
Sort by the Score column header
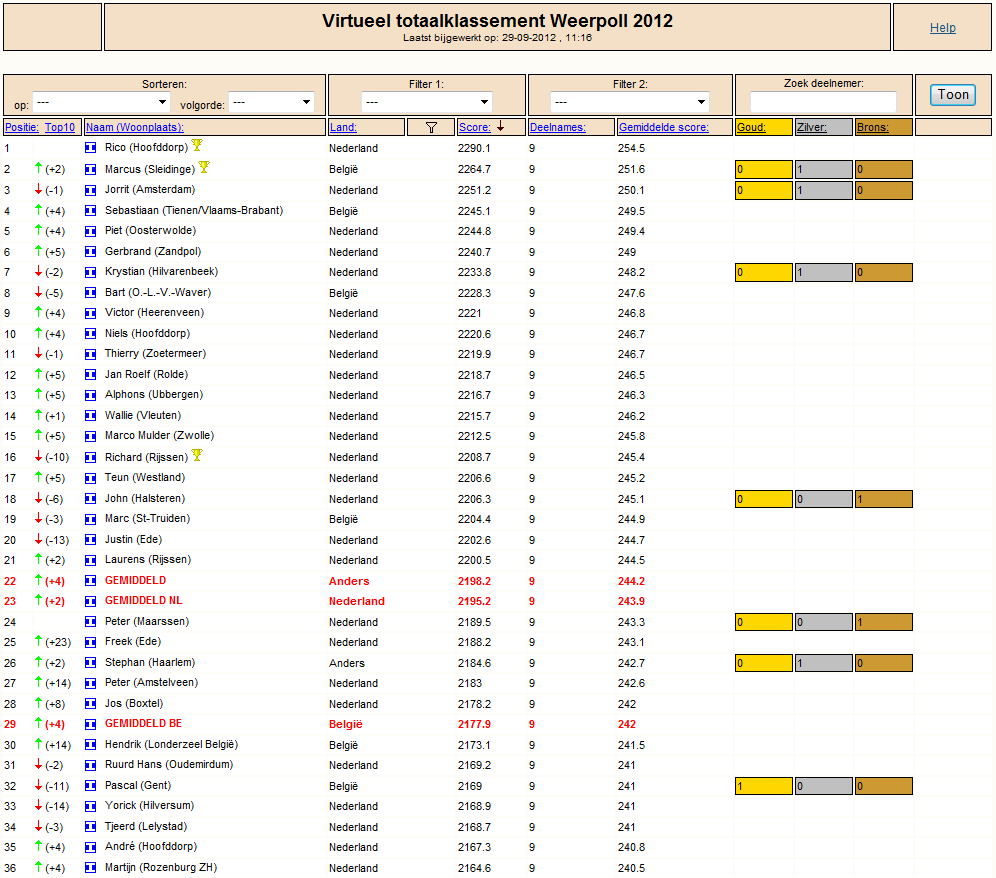coord(474,127)
